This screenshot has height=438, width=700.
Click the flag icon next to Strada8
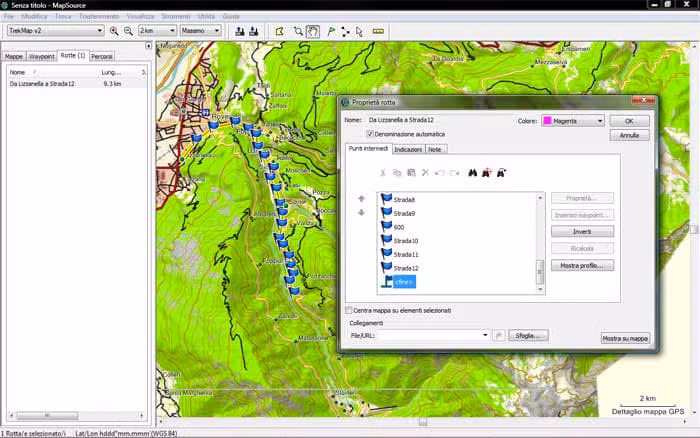coord(386,199)
